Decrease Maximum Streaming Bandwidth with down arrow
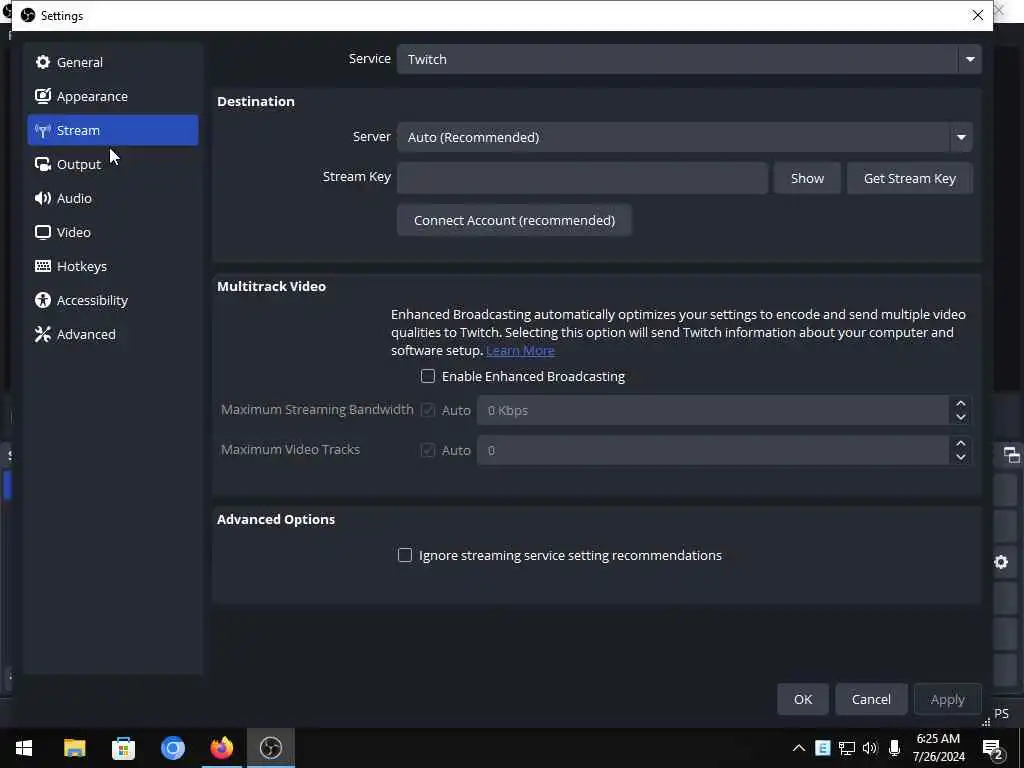Viewport: 1024px width, 768px height. (x=961, y=417)
